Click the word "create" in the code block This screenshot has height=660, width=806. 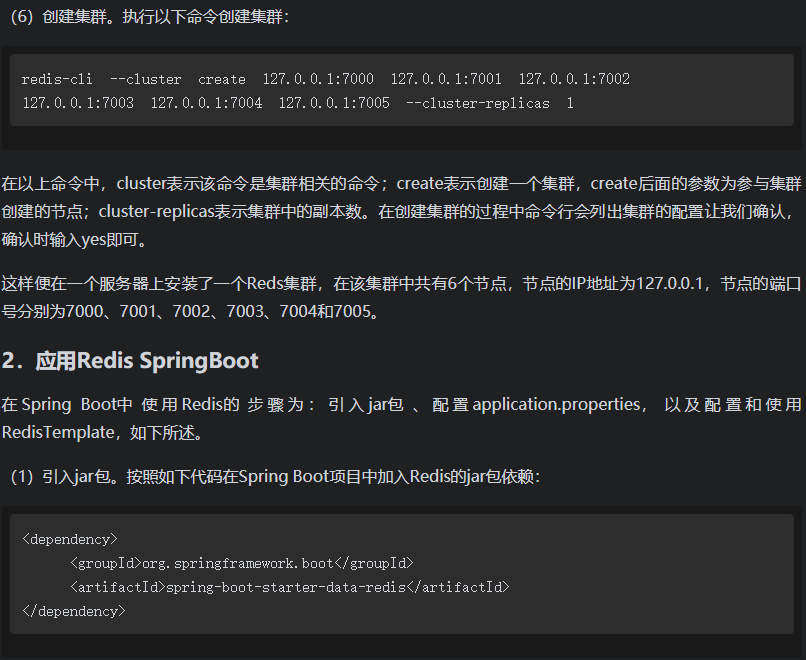click(222, 79)
